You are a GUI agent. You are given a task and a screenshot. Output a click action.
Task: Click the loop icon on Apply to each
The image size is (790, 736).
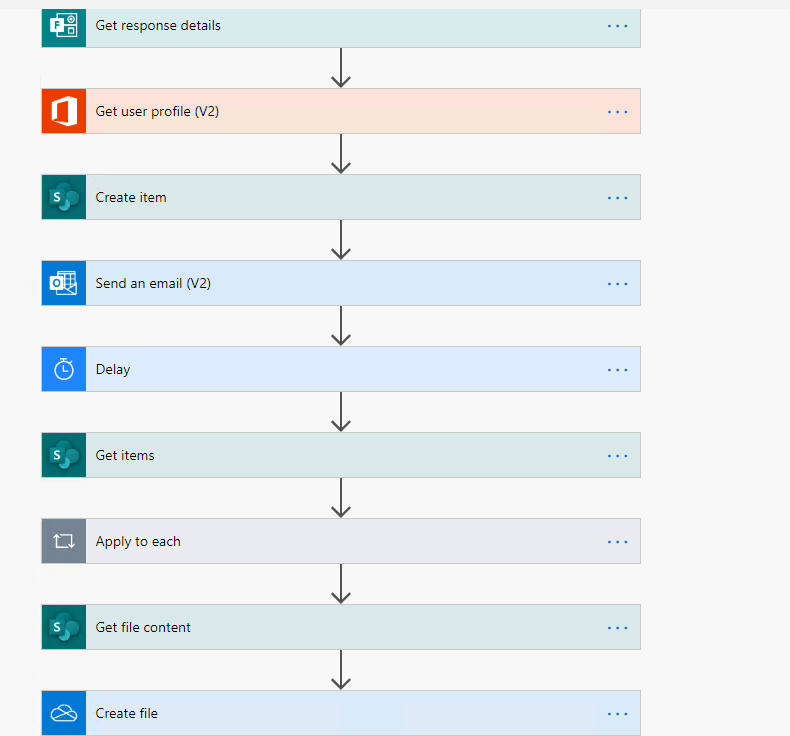(63, 542)
